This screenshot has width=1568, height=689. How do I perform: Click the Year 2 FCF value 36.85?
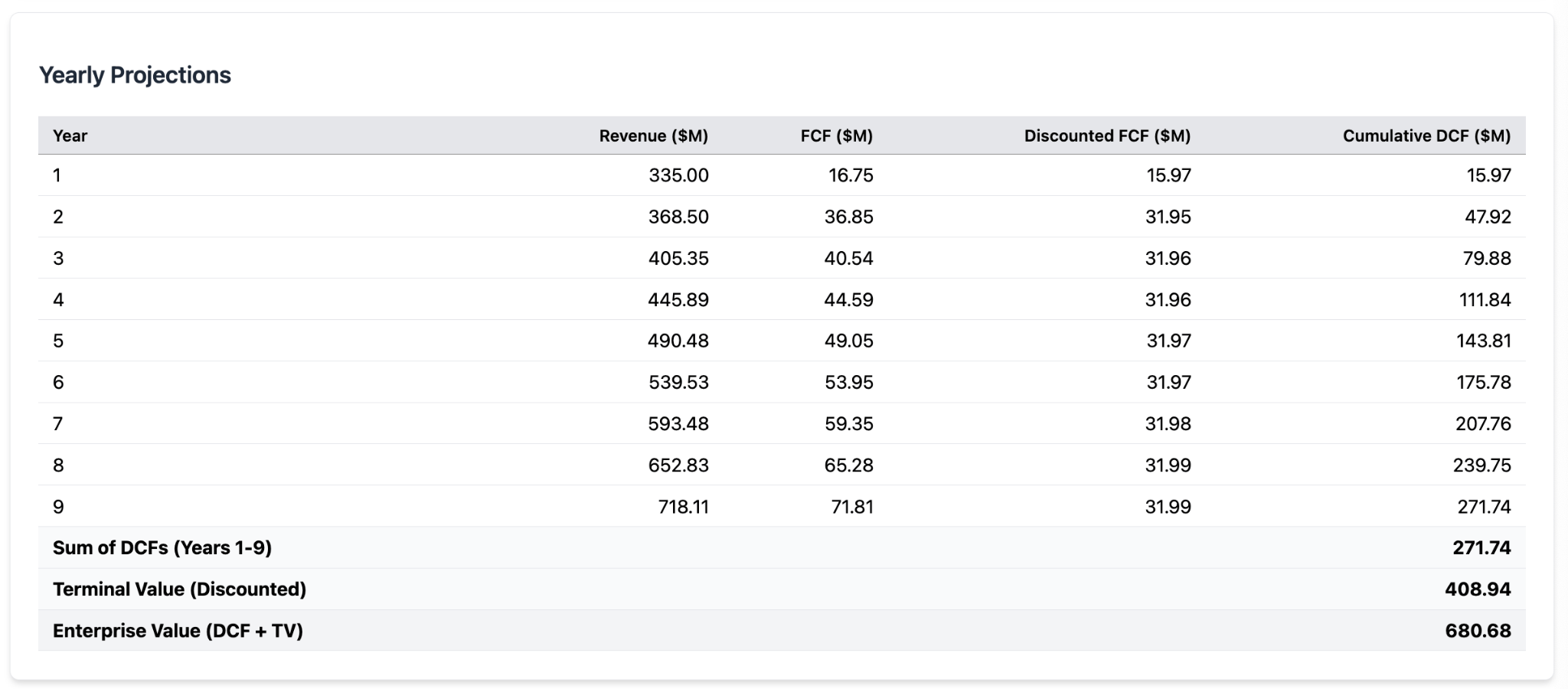coord(848,217)
